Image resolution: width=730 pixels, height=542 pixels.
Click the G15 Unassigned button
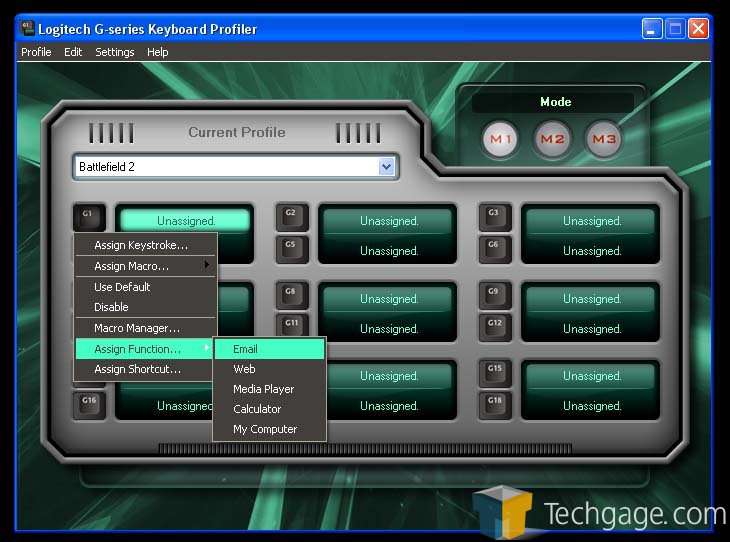click(591, 376)
